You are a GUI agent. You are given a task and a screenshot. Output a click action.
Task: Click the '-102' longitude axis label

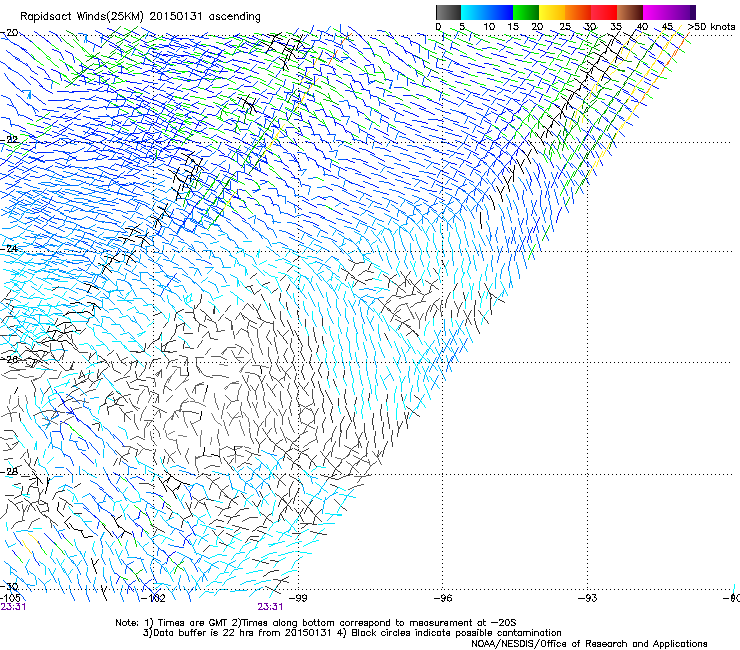pos(154,598)
